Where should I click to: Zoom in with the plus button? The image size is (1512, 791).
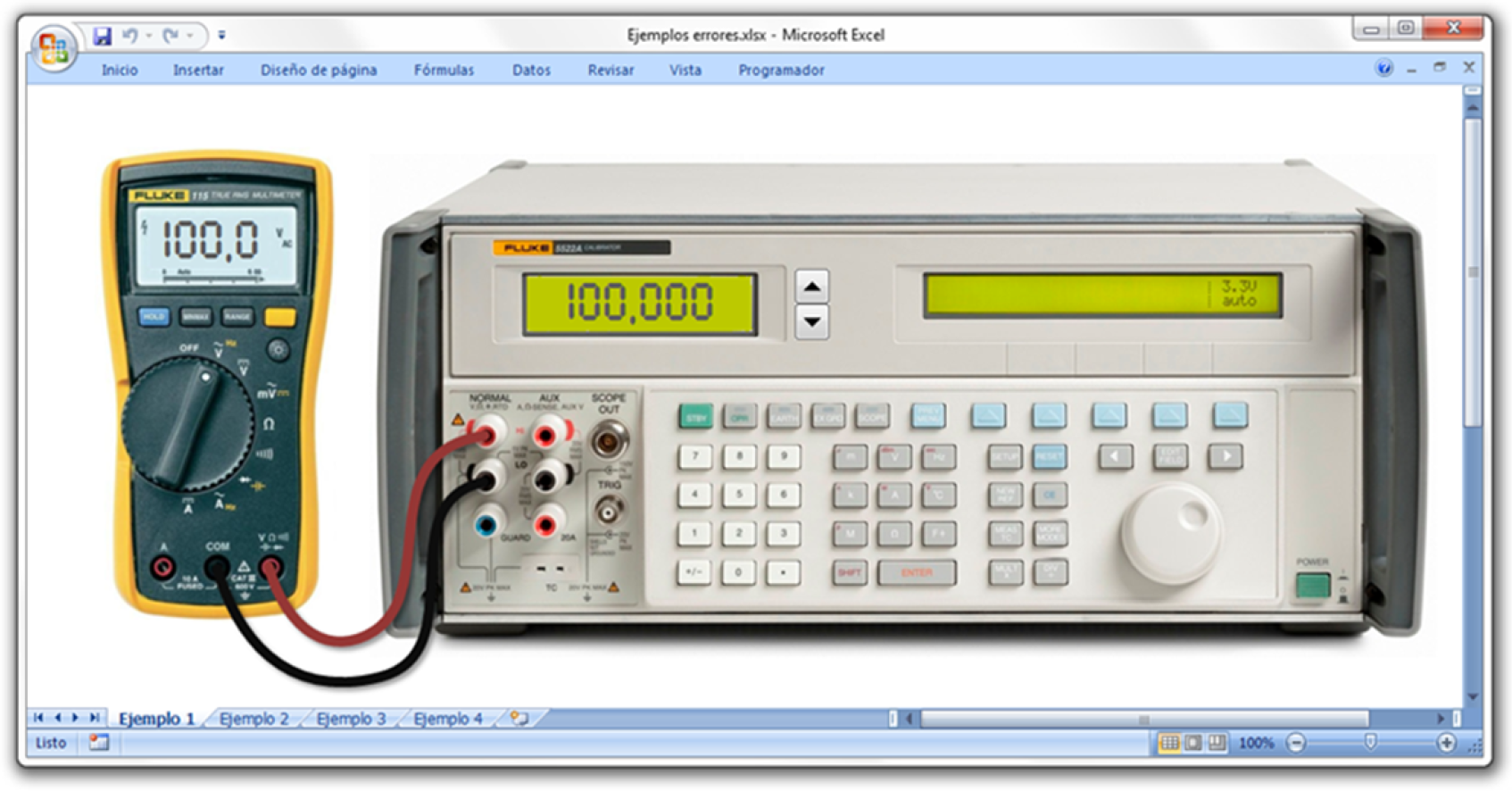coord(1446,743)
